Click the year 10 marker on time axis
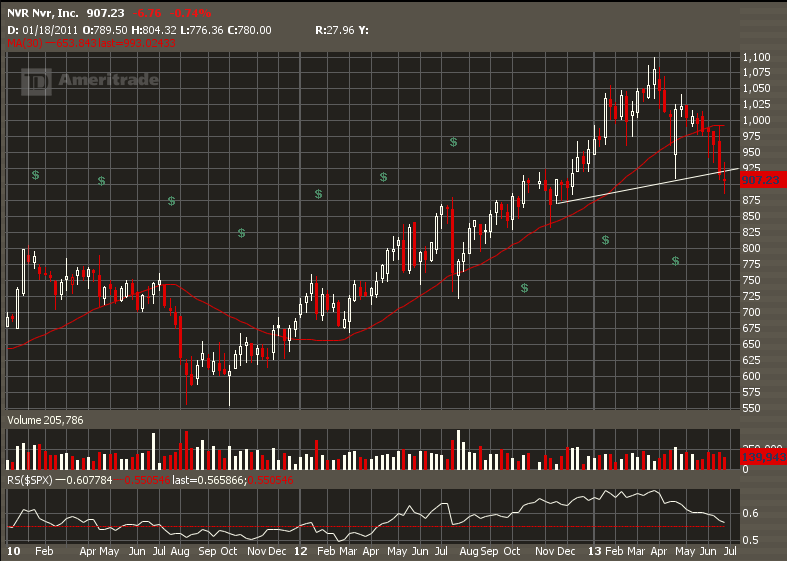 14,551
